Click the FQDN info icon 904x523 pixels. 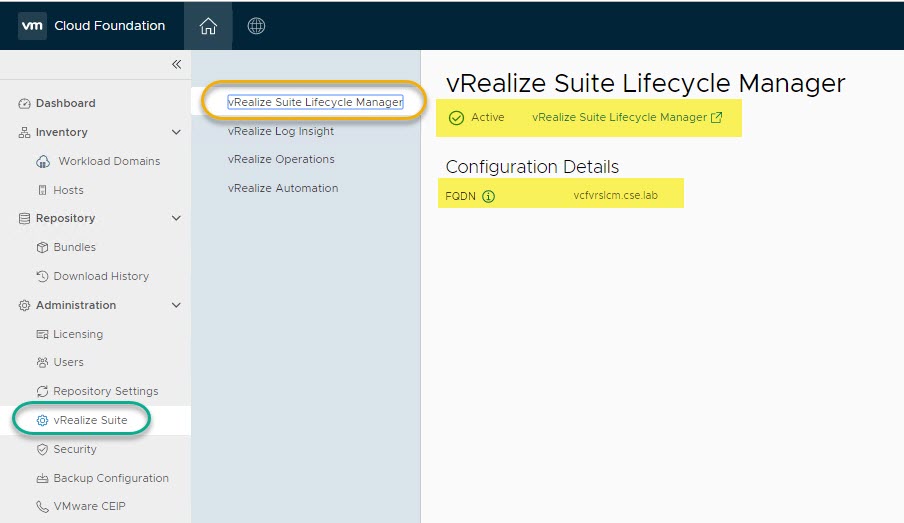click(488, 197)
